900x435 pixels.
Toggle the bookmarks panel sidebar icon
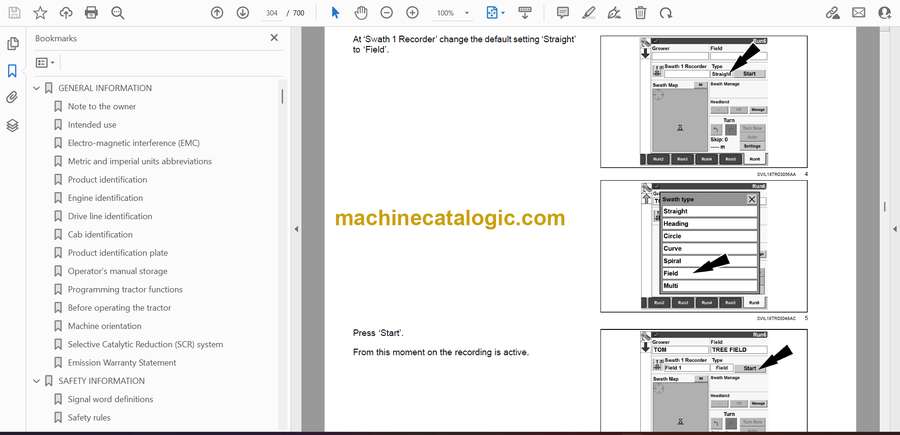(x=12, y=71)
